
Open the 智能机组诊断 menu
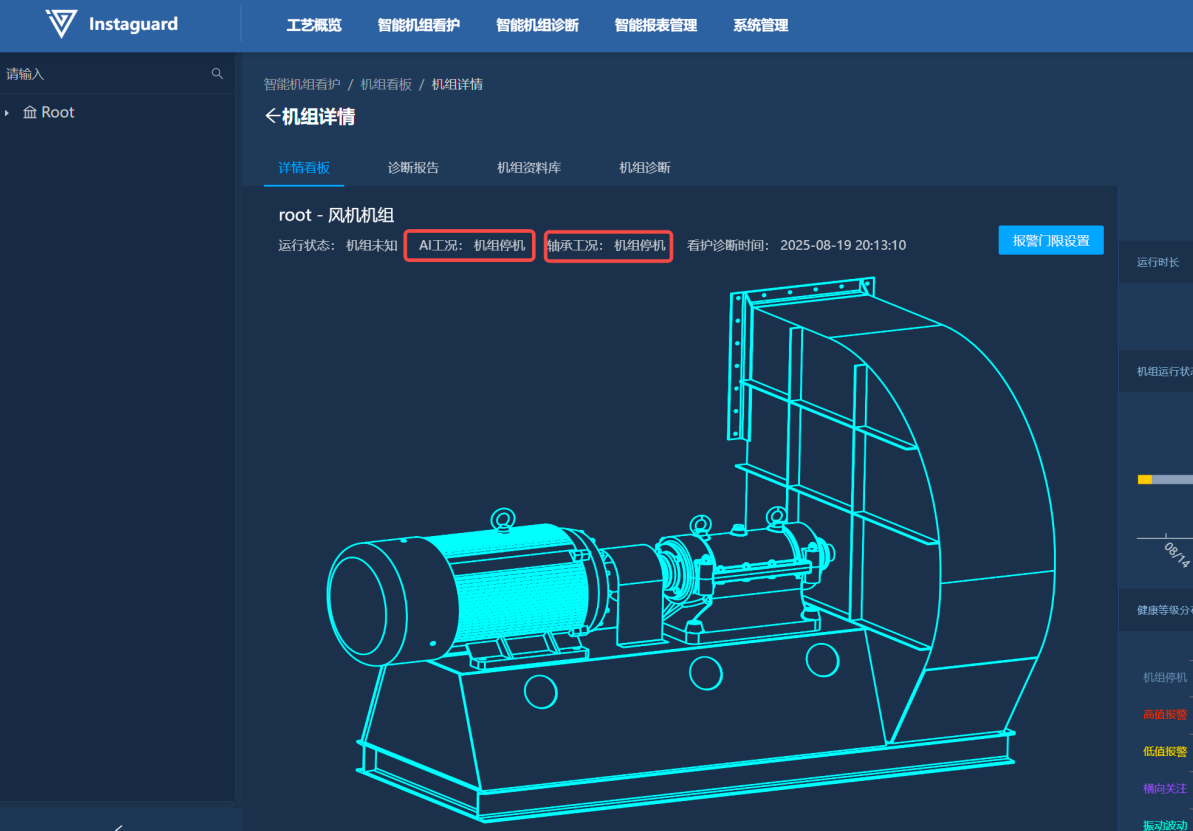(x=537, y=25)
